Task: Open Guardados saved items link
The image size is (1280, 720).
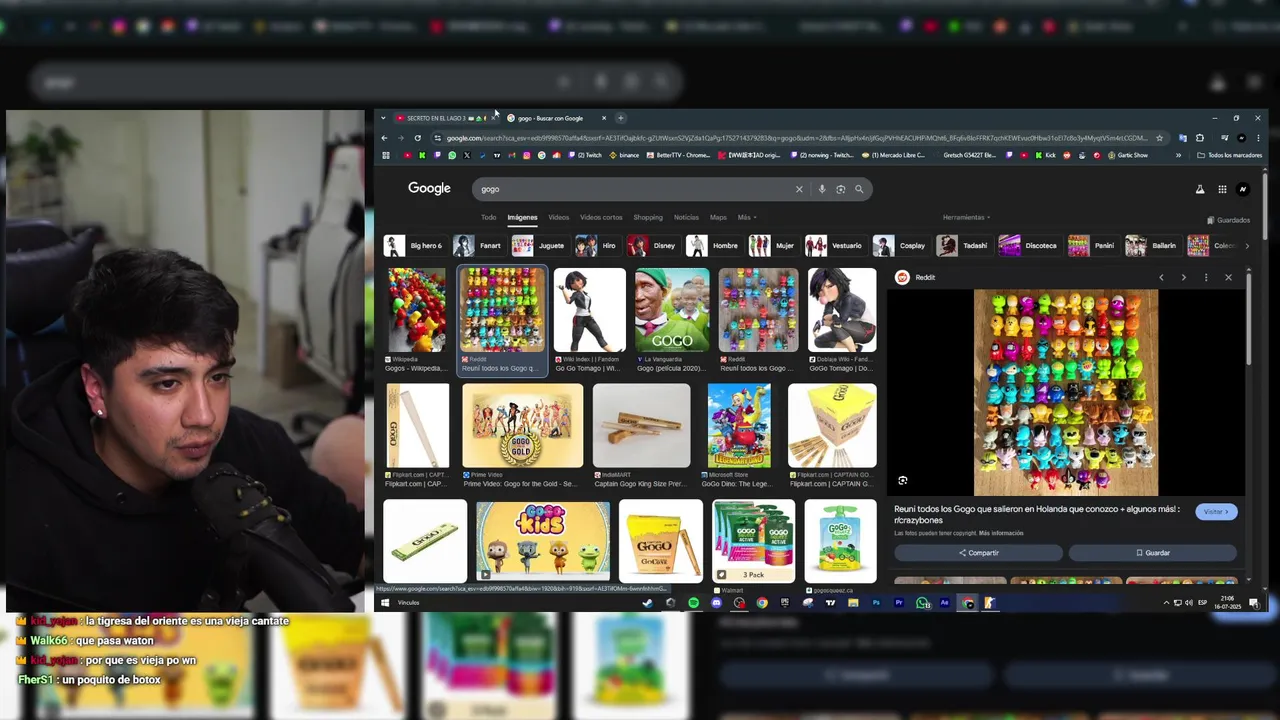Action: 1229,220
